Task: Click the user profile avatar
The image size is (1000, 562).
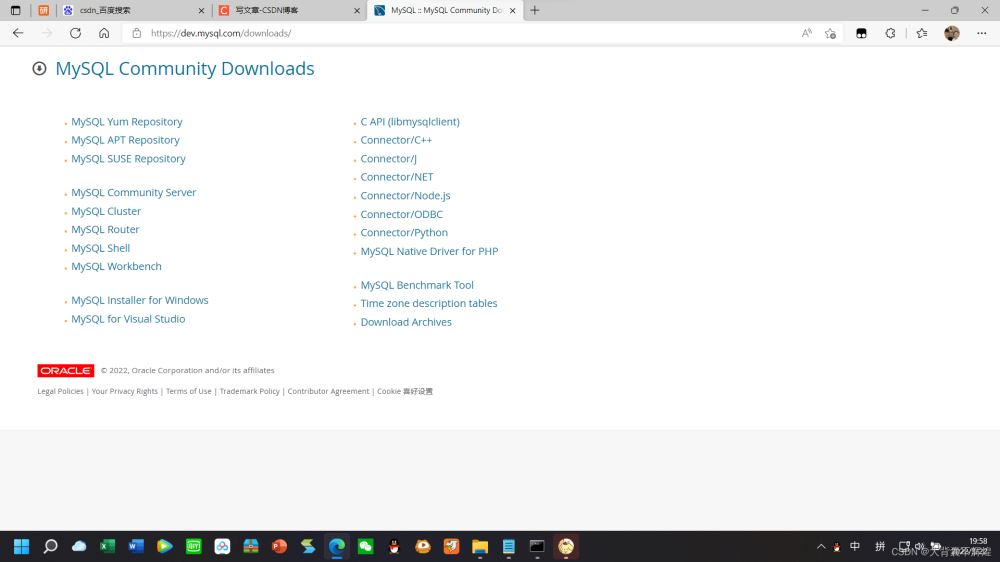Action: 952,33
